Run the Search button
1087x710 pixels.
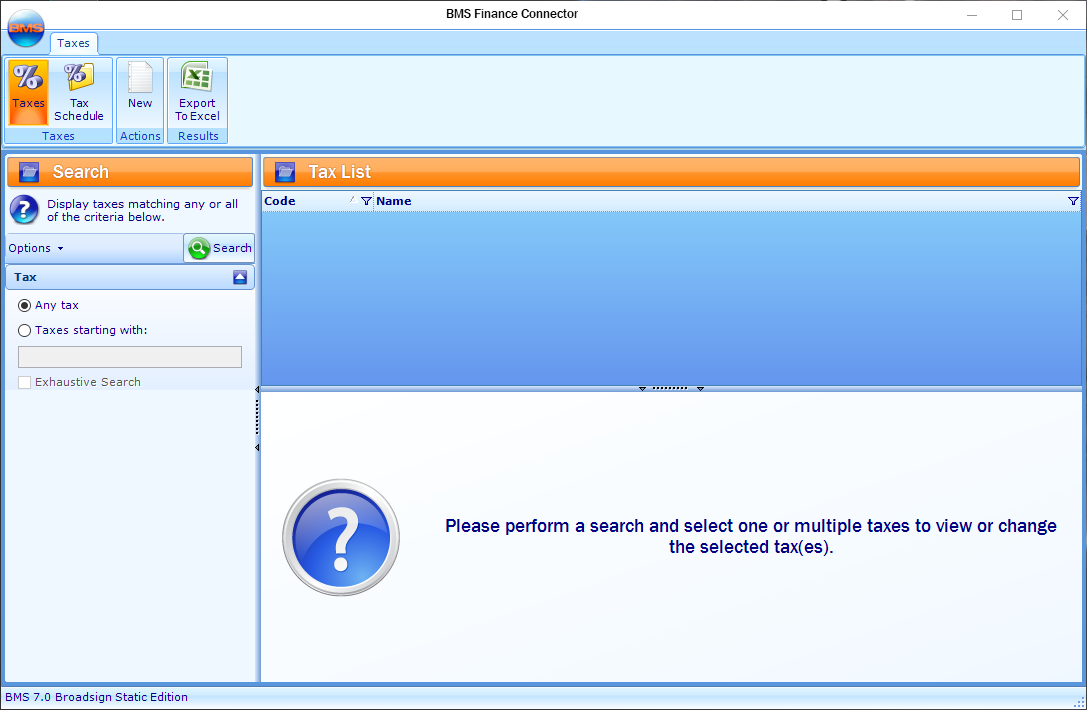[x=219, y=248]
